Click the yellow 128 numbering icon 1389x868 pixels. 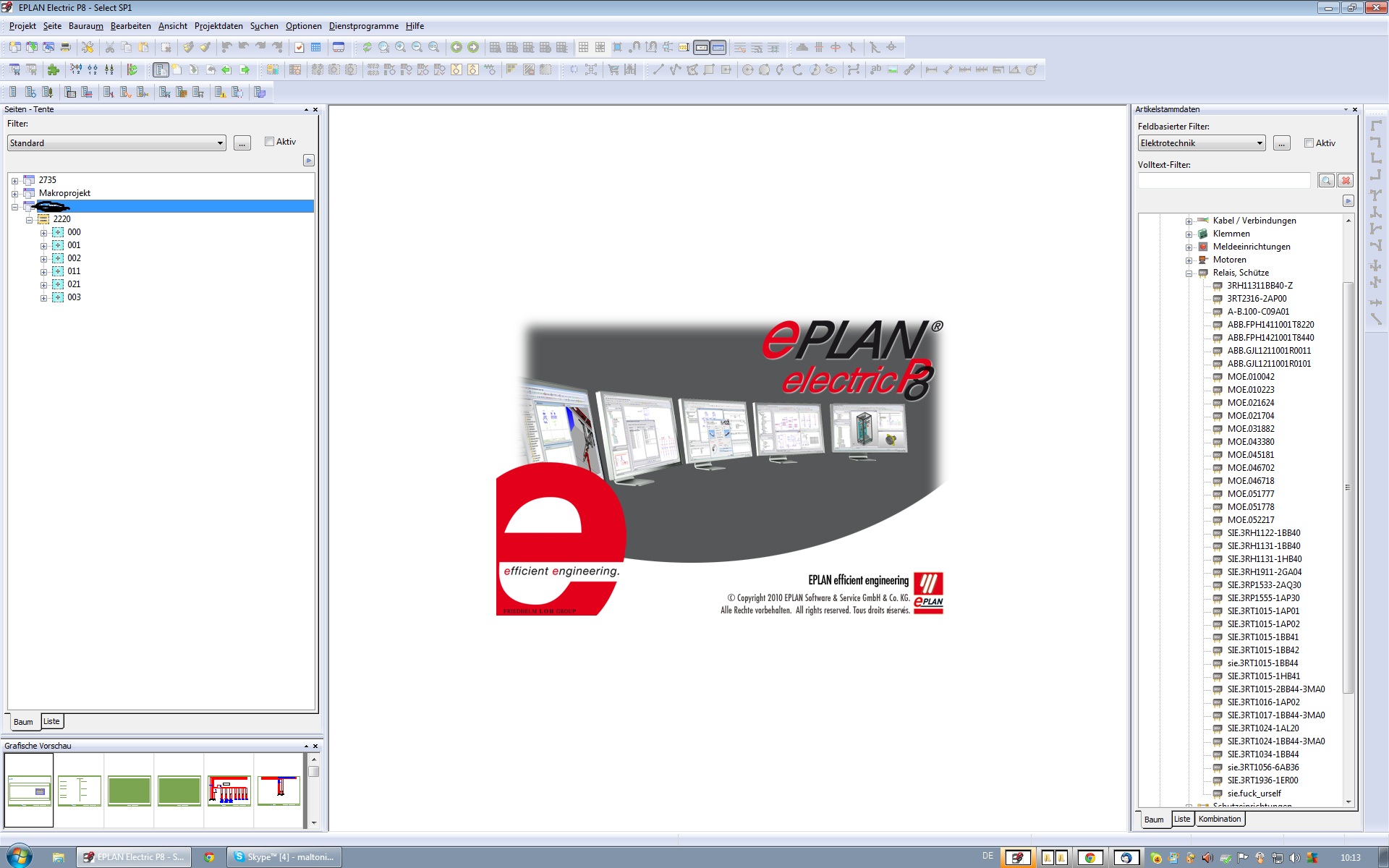click(x=684, y=47)
